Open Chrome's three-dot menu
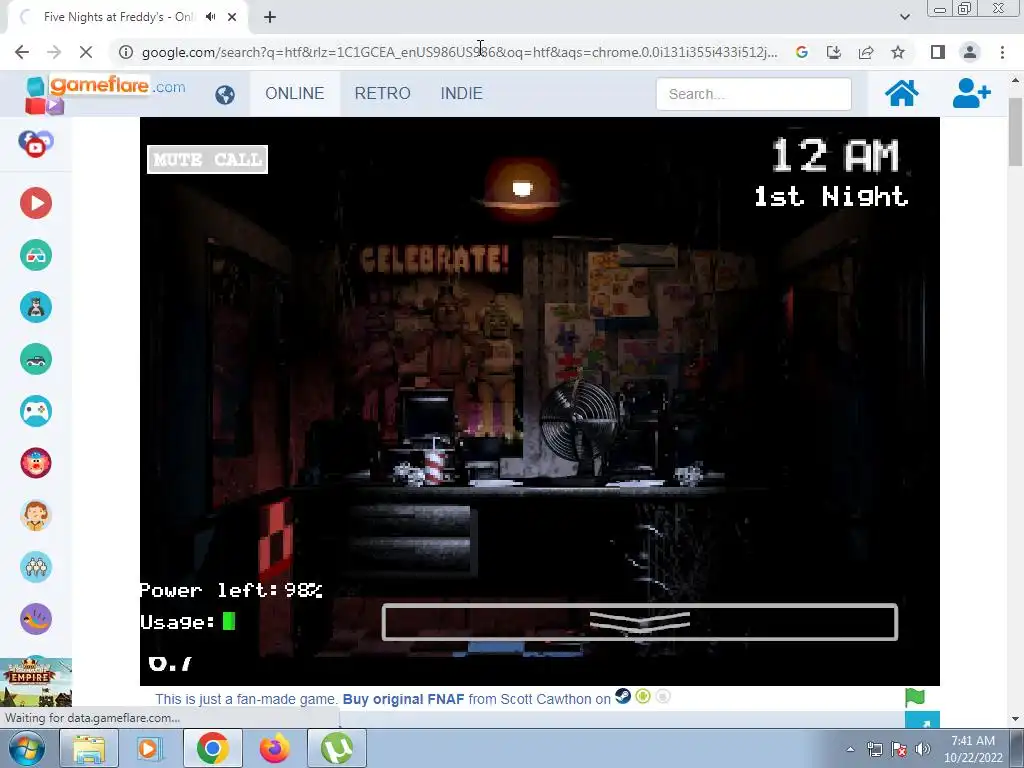The image size is (1024, 768). 1002,52
